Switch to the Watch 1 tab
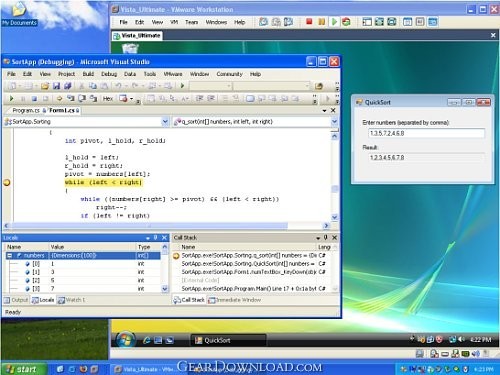The width and height of the screenshot is (500, 375). (71, 300)
